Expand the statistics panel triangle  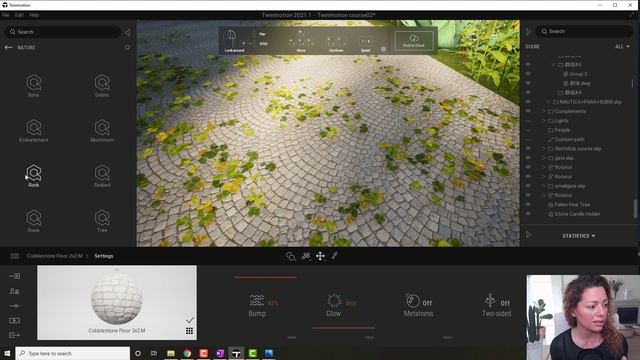(x=529, y=235)
